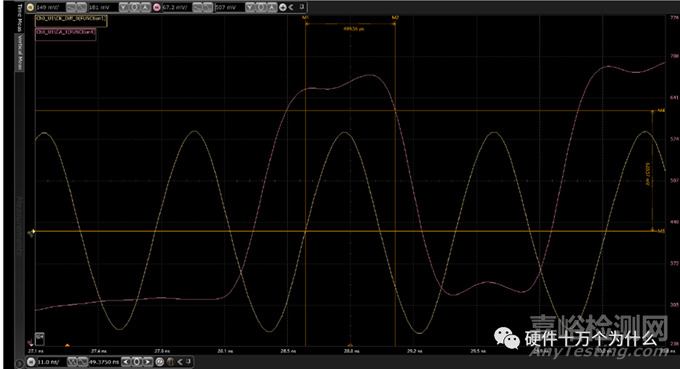Click the 11.0 ns/ timebase field

point(52,362)
